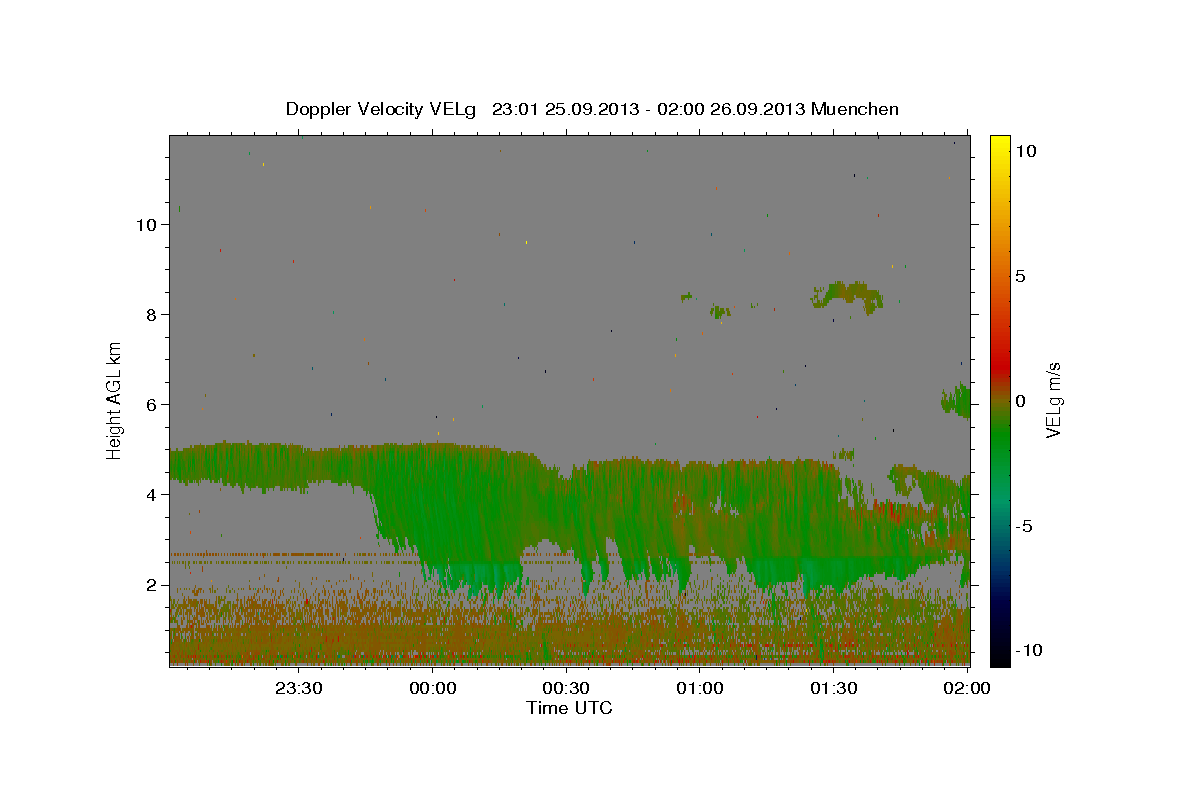This screenshot has width=1200, height=800.
Task: Click the 23:30 time tick label
Action: [x=298, y=688]
